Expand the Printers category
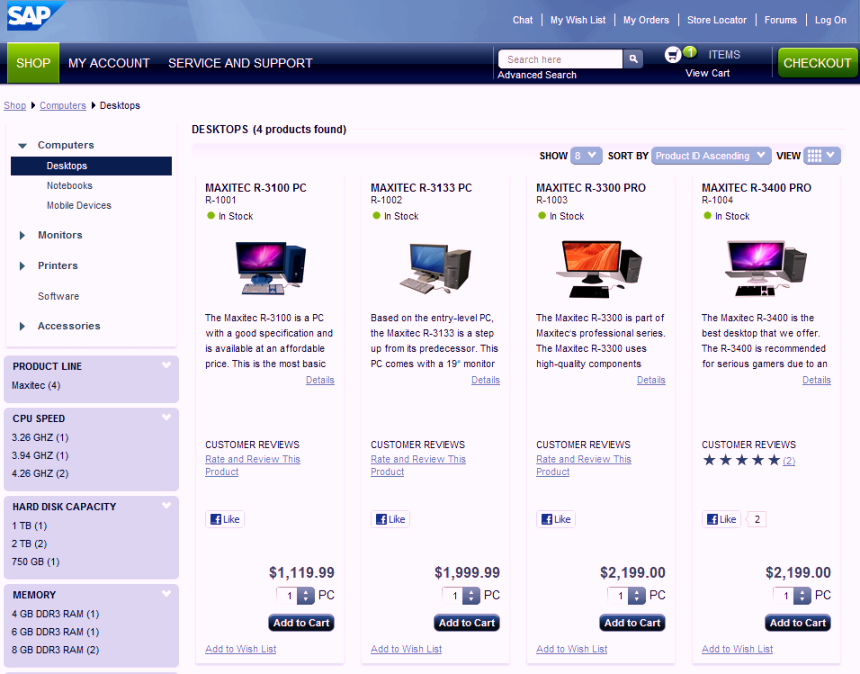Image resolution: width=860 pixels, height=674 pixels. pos(22,266)
